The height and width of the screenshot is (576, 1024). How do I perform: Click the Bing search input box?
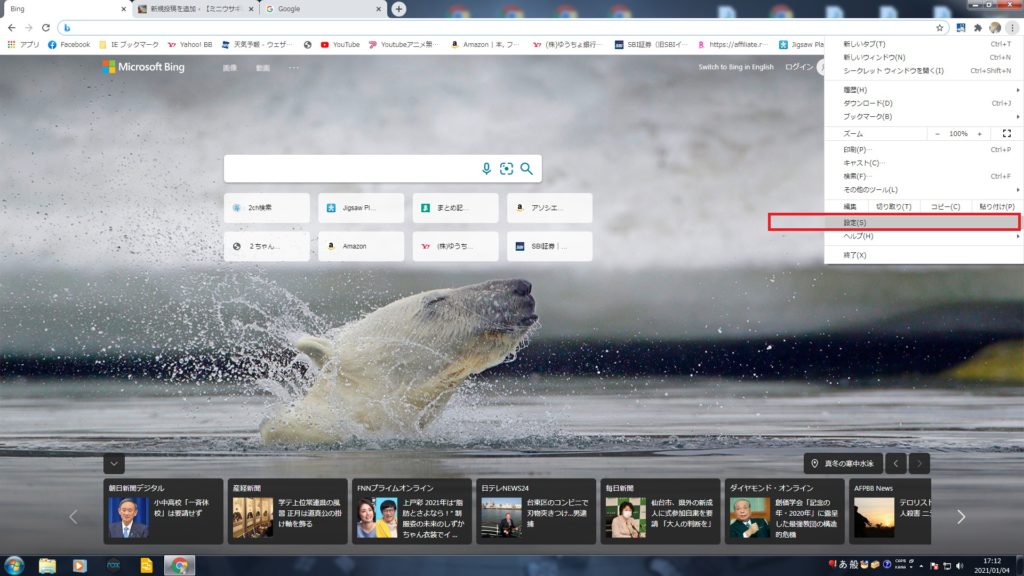point(350,169)
